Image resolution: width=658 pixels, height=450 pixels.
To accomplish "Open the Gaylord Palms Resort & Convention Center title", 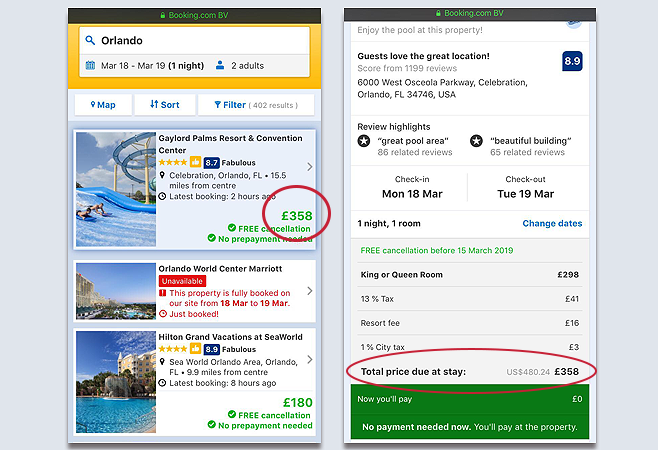I will [x=230, y=144].
